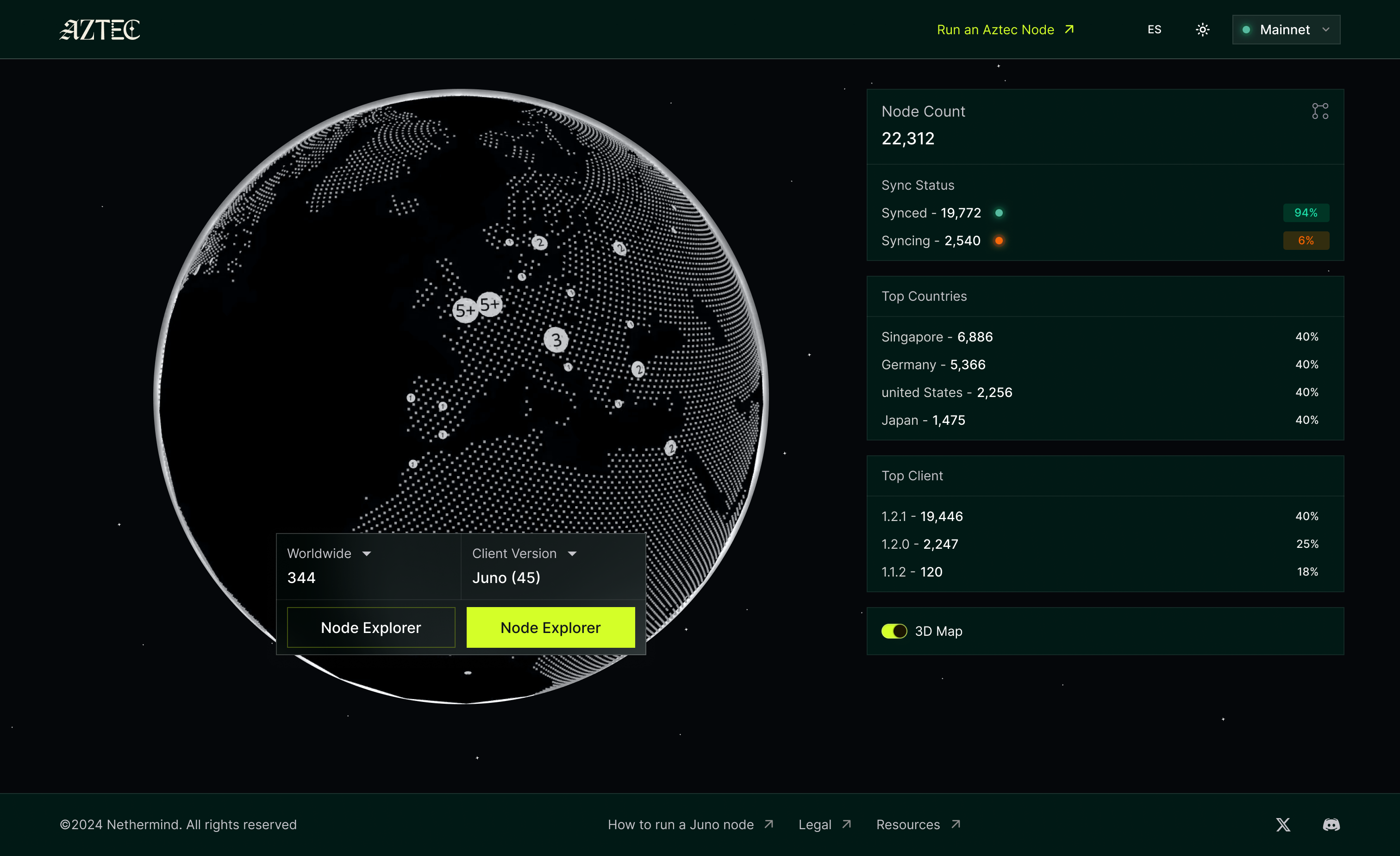
Task: Click the Node Count value 22,312
Action: pyautogui.click(x=907, y=139)
